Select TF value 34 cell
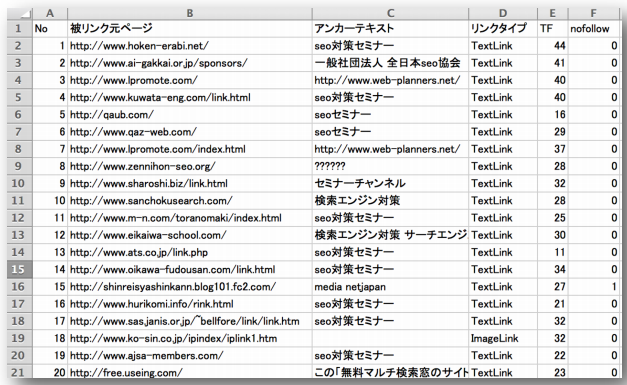The width and height of the screenshot is (627, 385). pyautogui.click(x=553, y=269)
